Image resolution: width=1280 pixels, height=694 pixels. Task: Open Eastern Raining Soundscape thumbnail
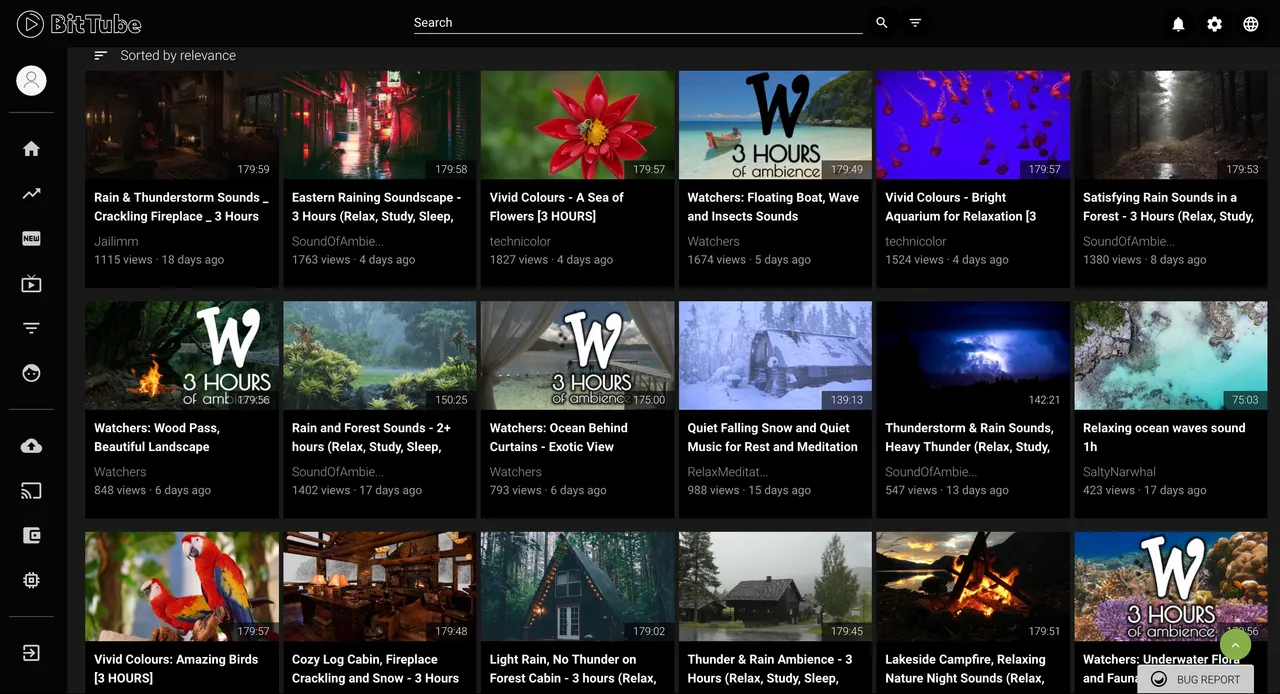tap(380, 125)
